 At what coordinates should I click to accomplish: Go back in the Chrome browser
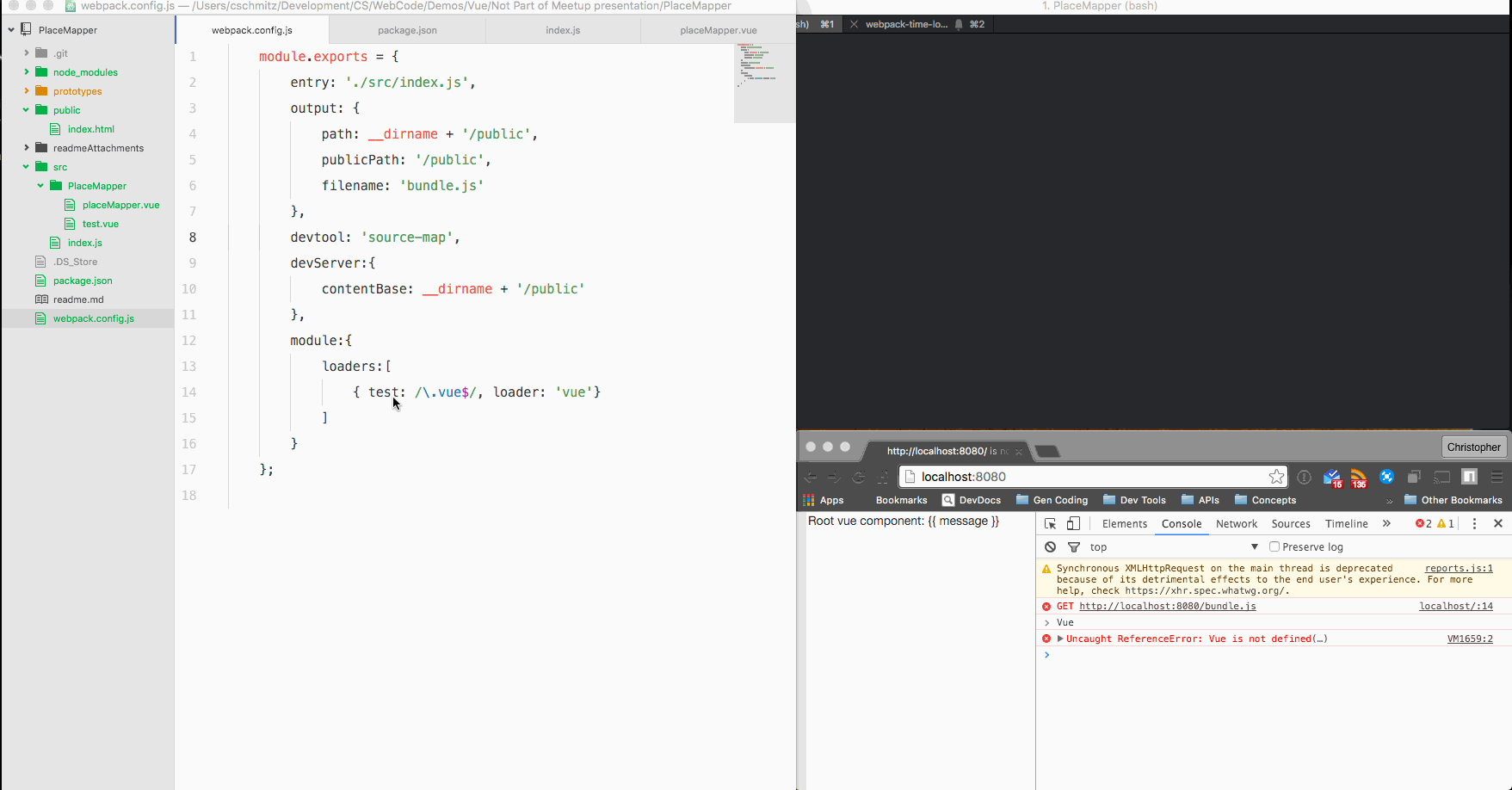coord(811,477)
